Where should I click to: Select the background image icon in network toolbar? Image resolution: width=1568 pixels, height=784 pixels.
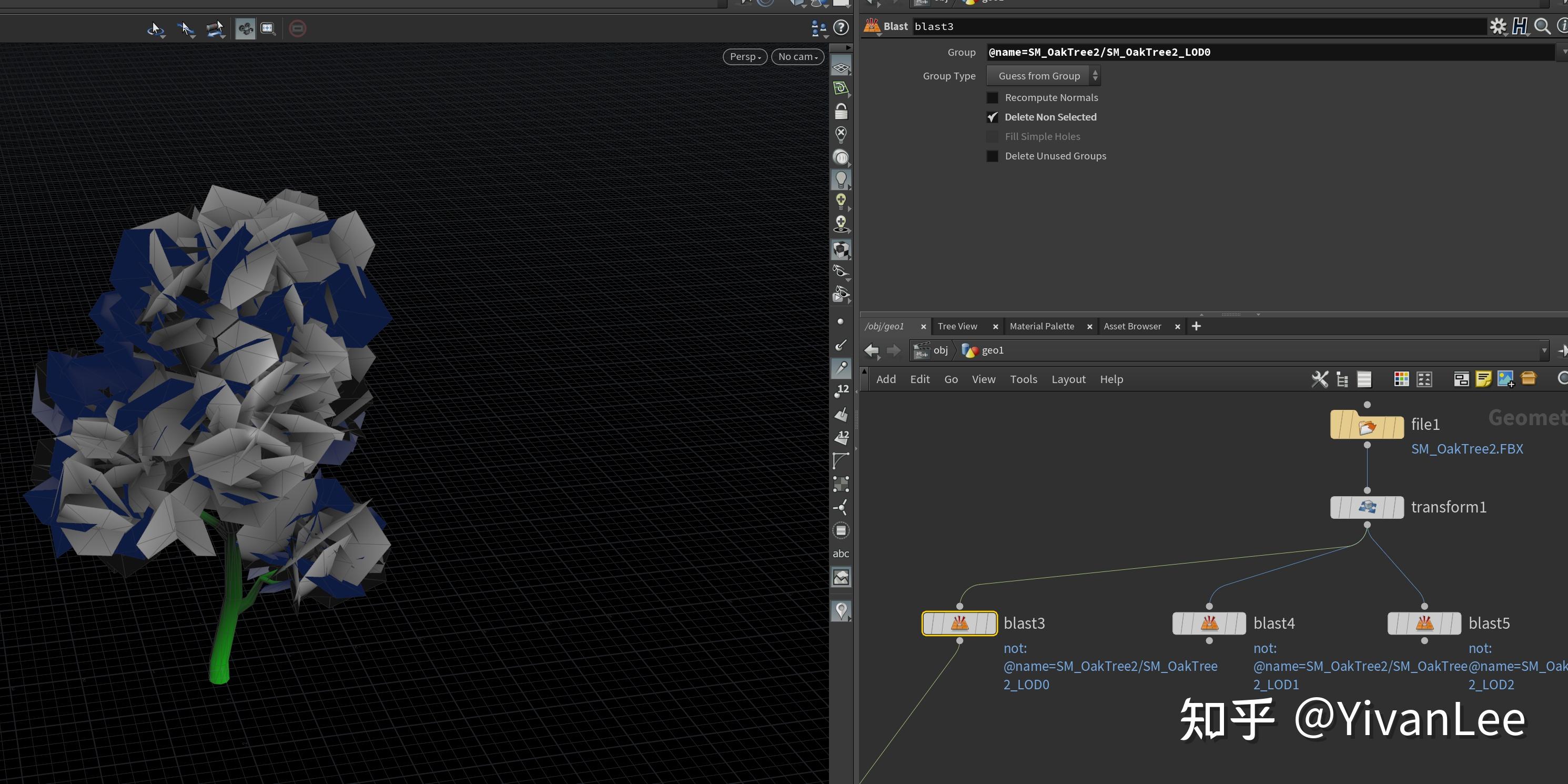coord(1505,379)
